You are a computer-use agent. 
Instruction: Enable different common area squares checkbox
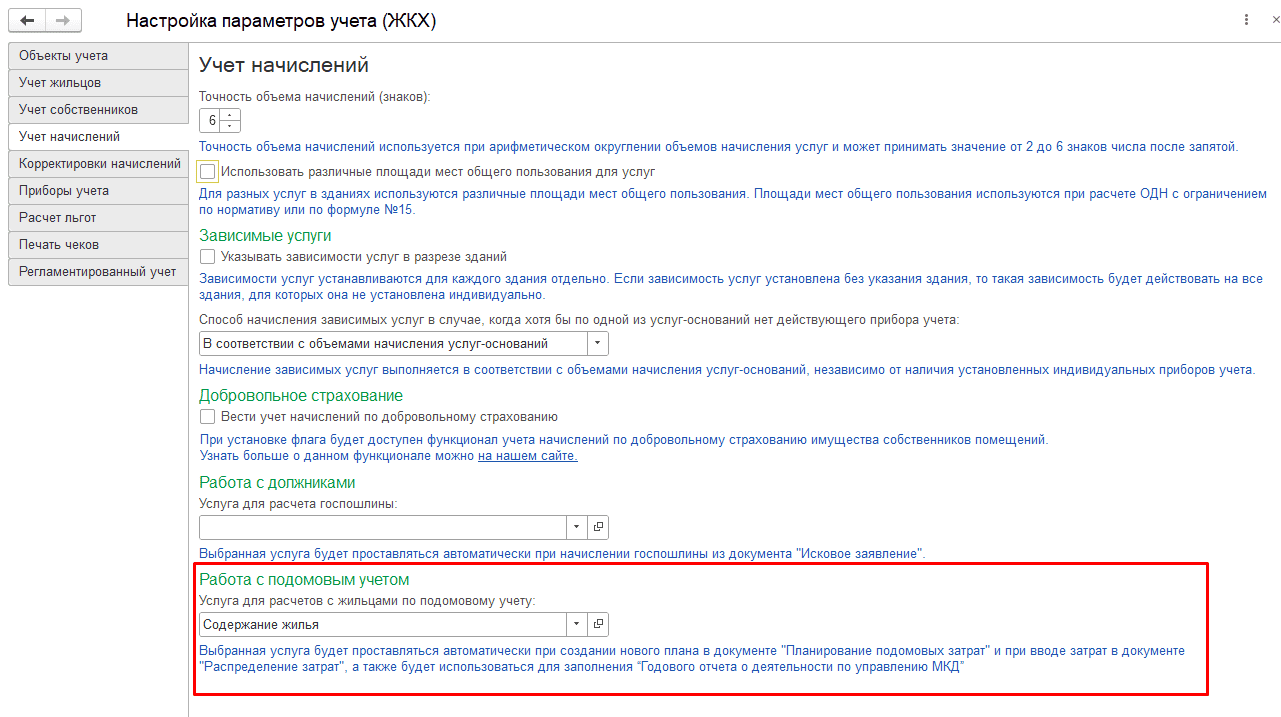[x=208, y=172]
